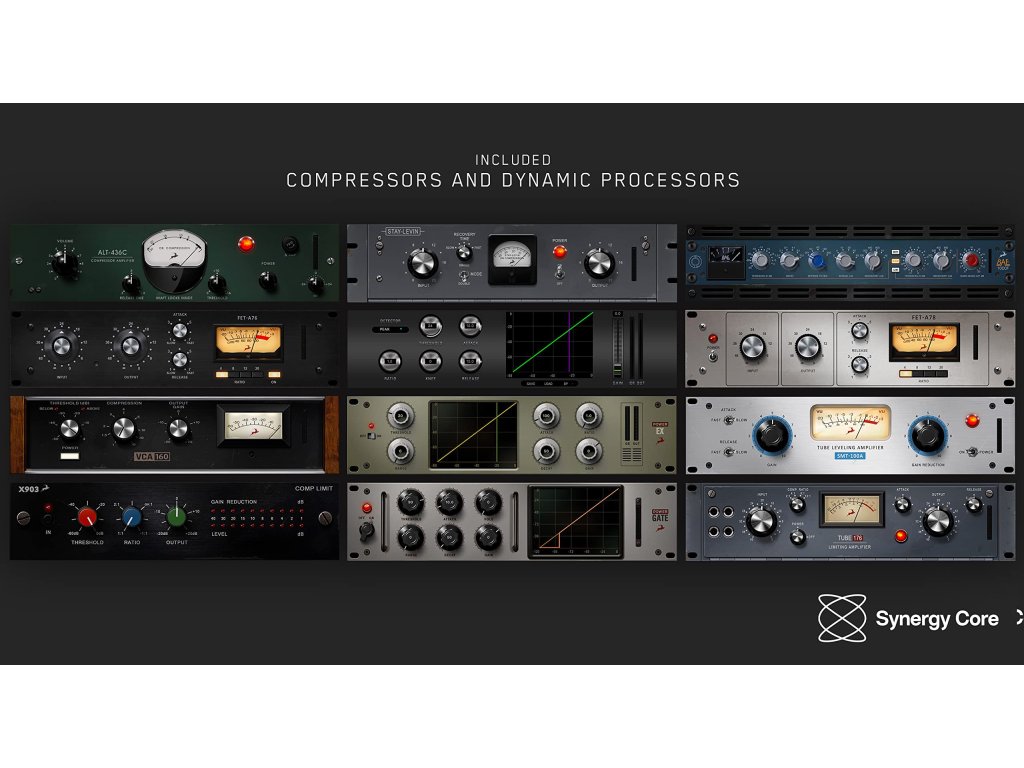Flip the On/Power switch on SMT-100A
The width and height of the screenshot is (1024, 768).
972,452
